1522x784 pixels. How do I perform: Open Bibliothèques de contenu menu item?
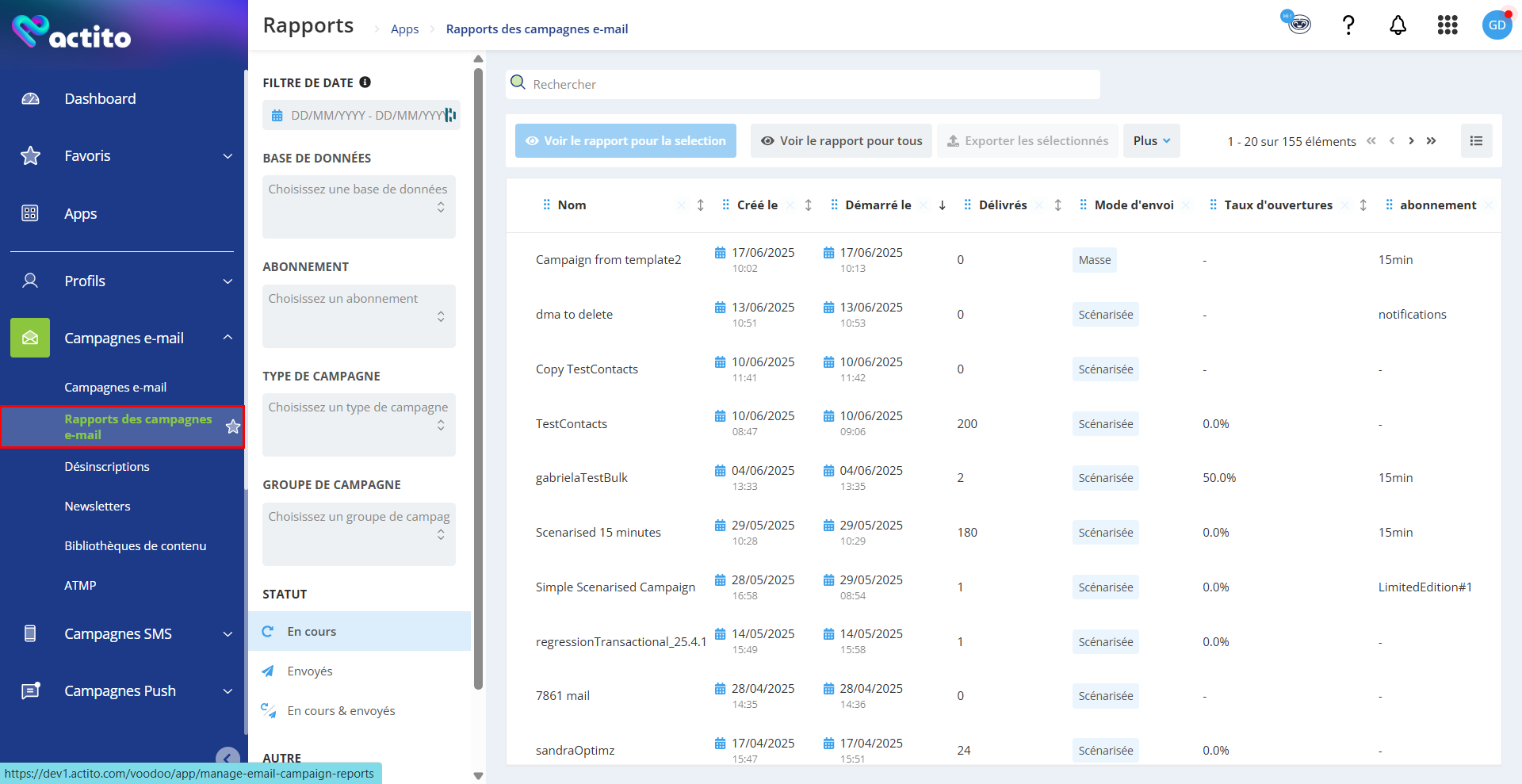click(136, 546)
